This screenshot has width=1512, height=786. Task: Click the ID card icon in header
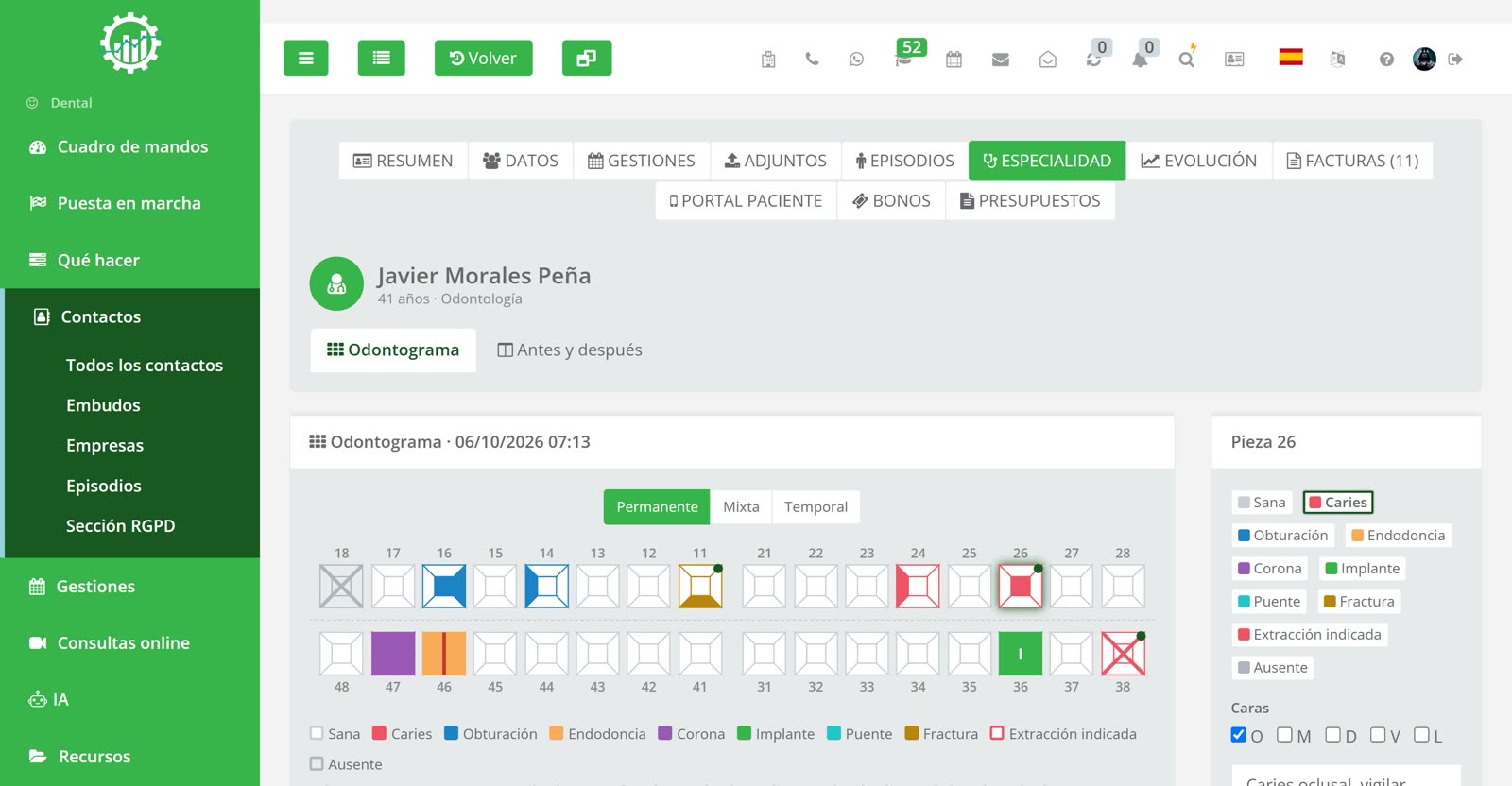[x=1234, y=60]
